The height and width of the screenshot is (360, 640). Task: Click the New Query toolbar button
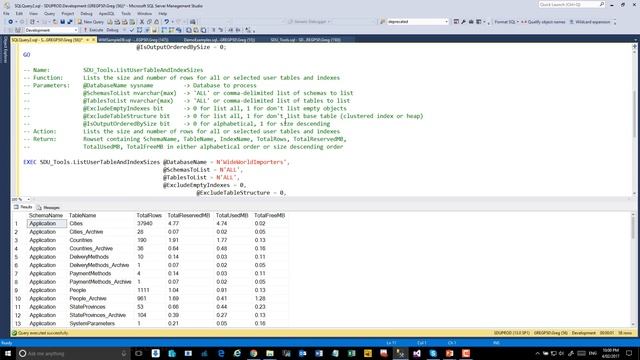tap(91, 22)
